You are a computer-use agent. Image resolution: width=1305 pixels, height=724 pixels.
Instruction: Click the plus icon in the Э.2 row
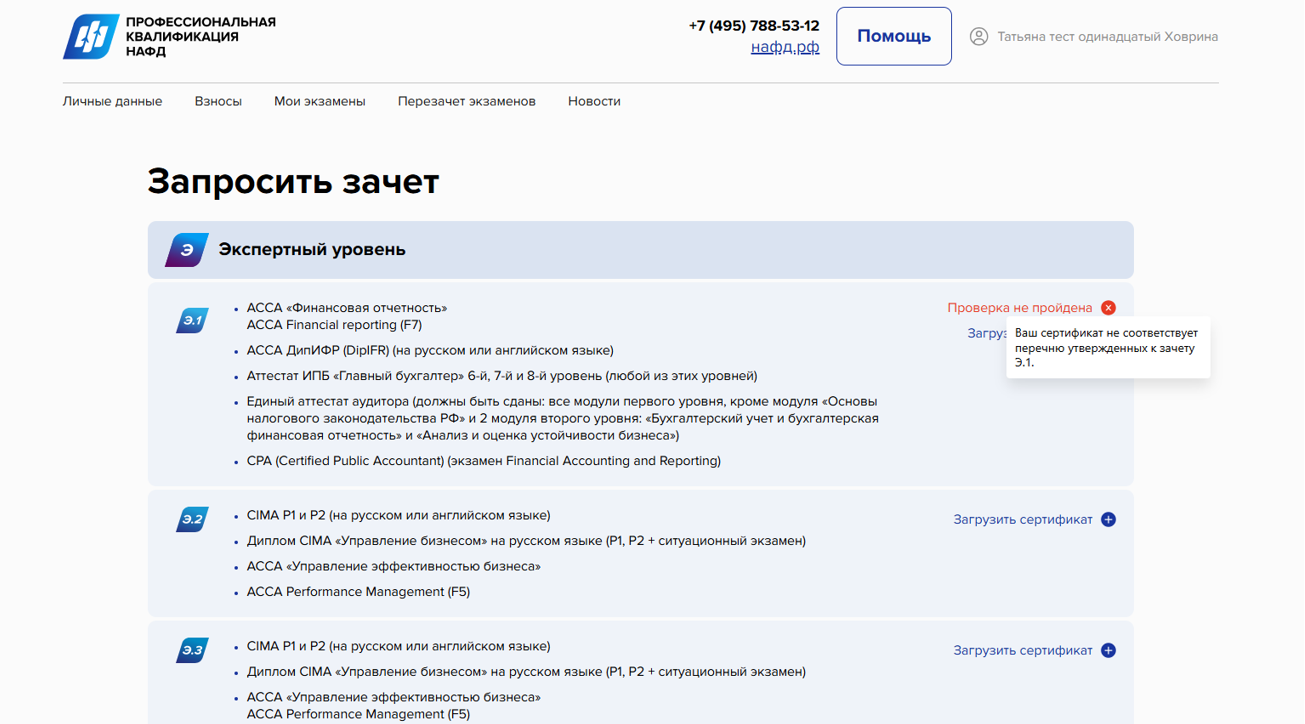[1108, 520]
